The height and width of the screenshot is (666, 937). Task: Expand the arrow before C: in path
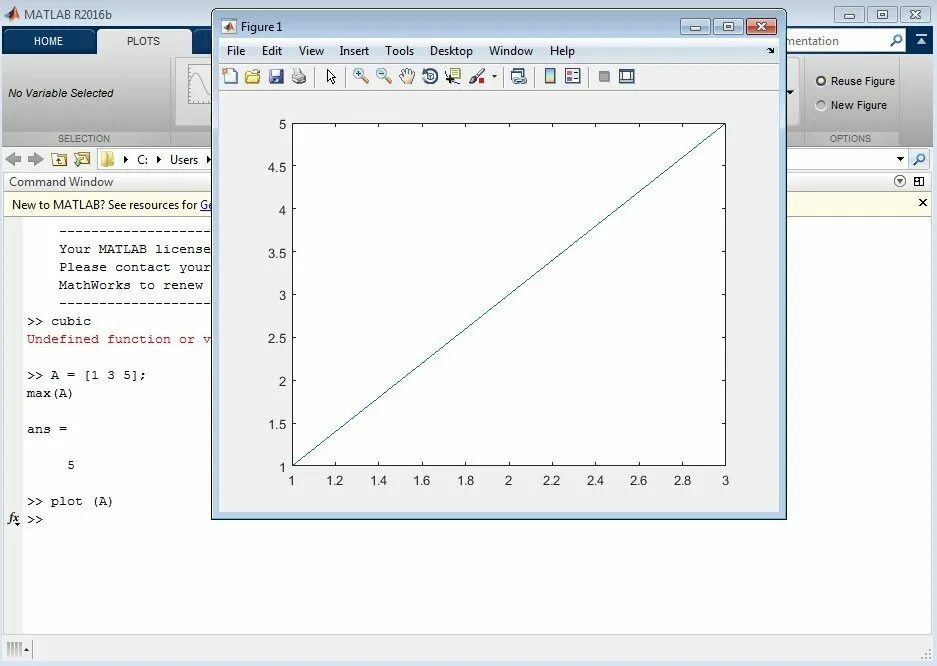(125, 159)
